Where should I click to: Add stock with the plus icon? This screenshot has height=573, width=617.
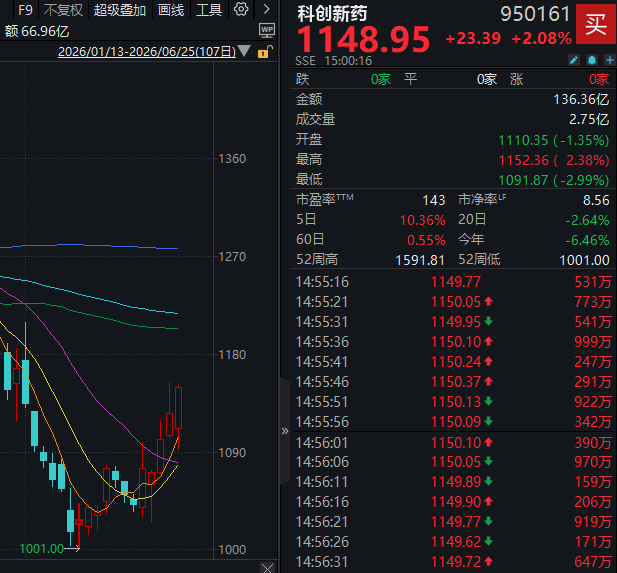[610, 60]
